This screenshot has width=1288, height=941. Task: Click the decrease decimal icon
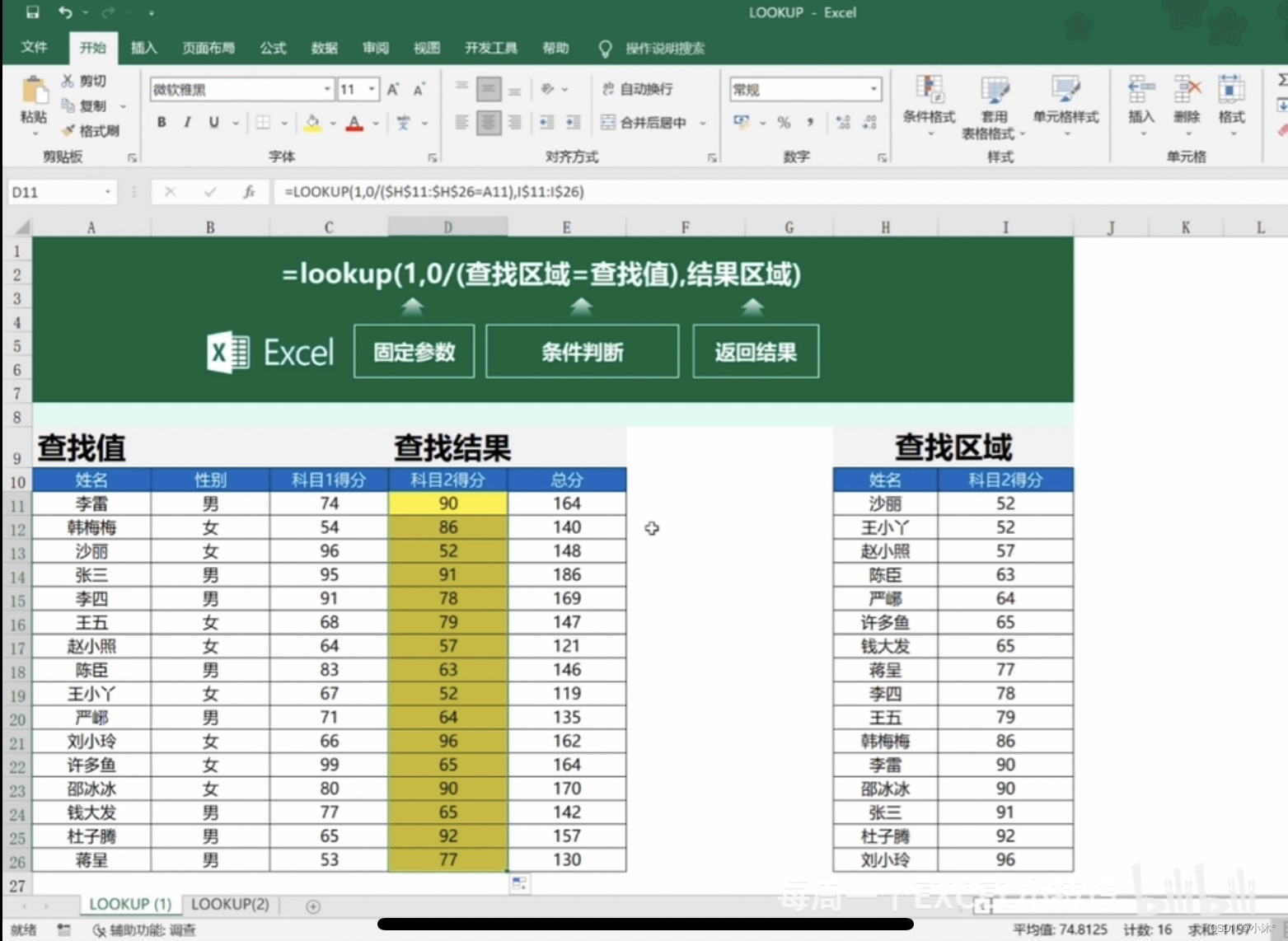tap(869, 123)
